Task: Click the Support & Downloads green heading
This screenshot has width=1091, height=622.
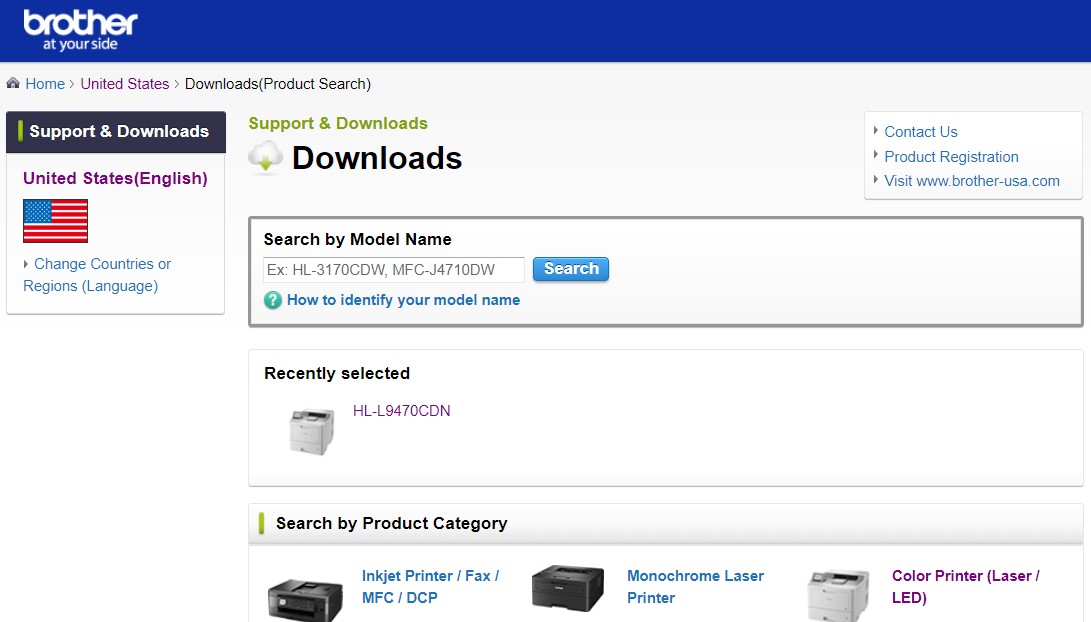Action: (x=338, y=123)
